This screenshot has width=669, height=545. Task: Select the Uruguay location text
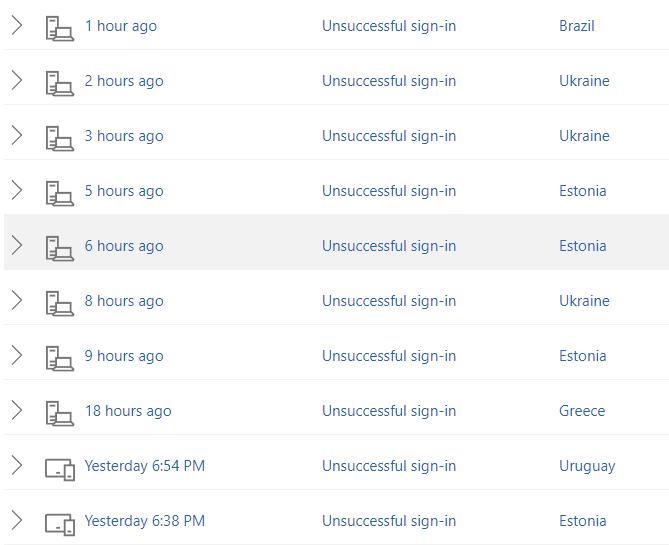(587, 466)
